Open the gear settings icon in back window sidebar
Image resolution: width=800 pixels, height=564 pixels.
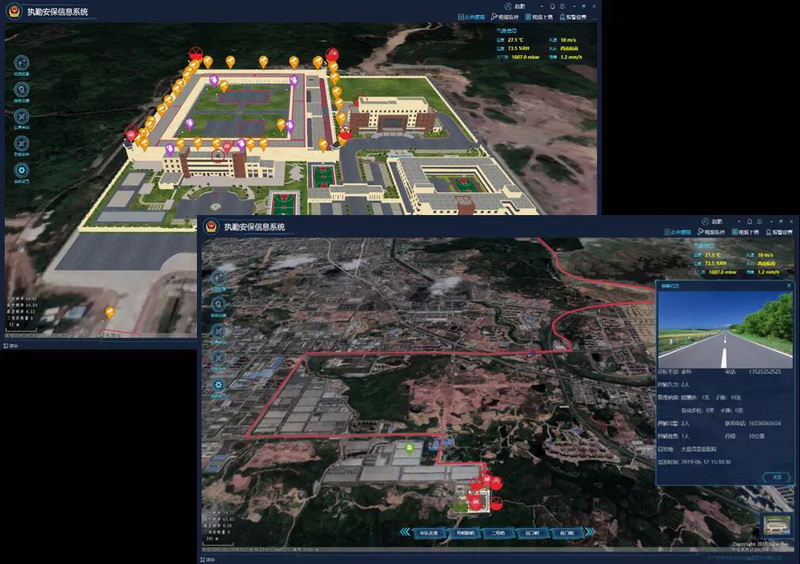(21, 170)
